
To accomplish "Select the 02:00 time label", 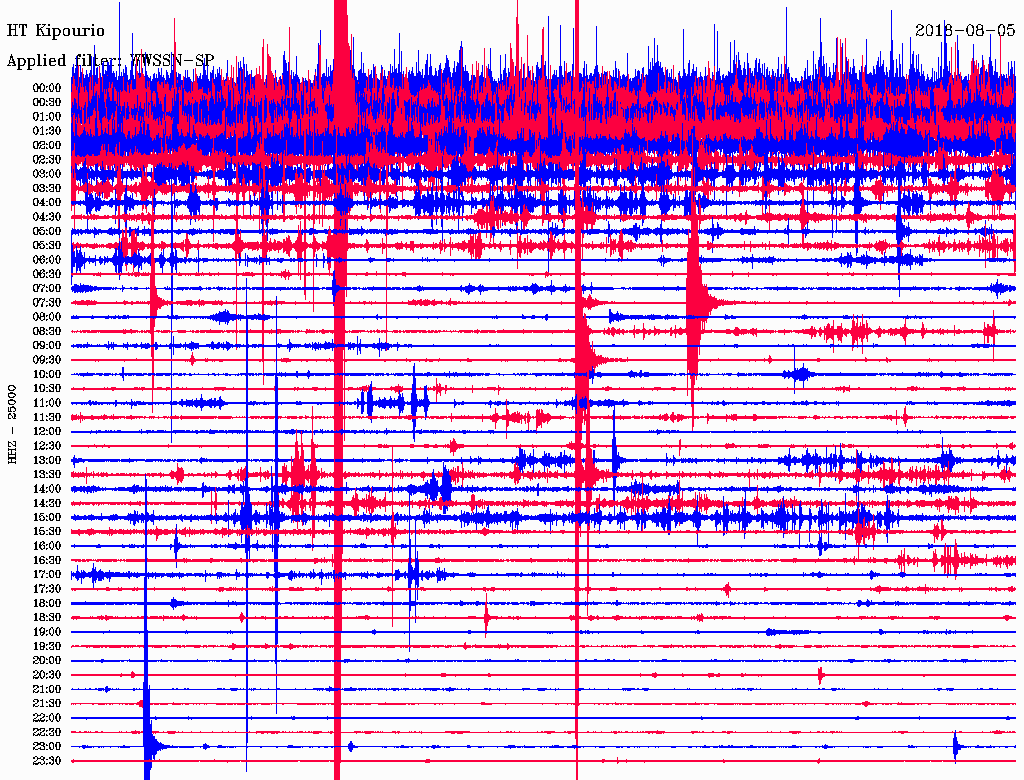I will click(x=47, y=146).
